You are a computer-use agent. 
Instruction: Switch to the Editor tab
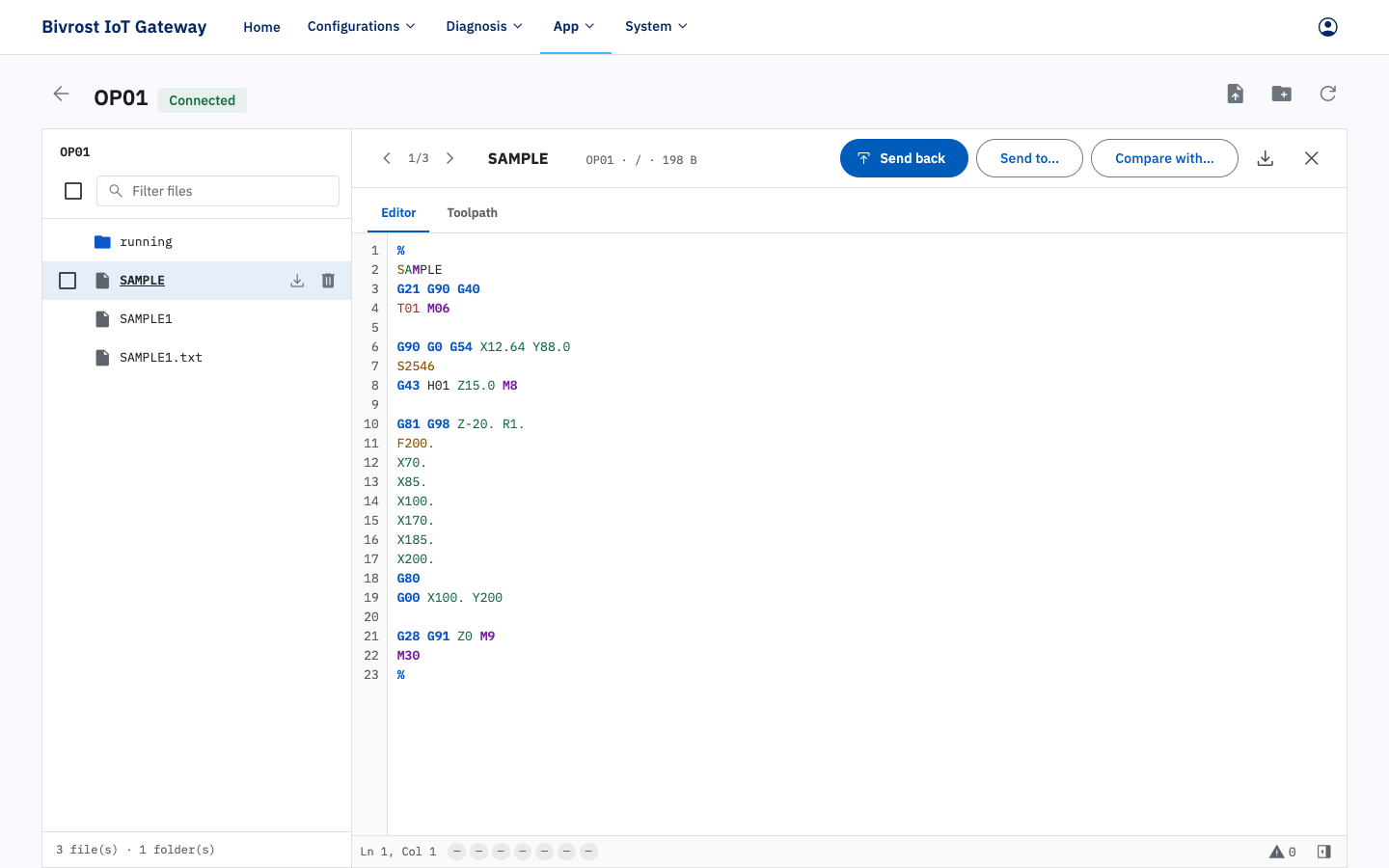398,213
